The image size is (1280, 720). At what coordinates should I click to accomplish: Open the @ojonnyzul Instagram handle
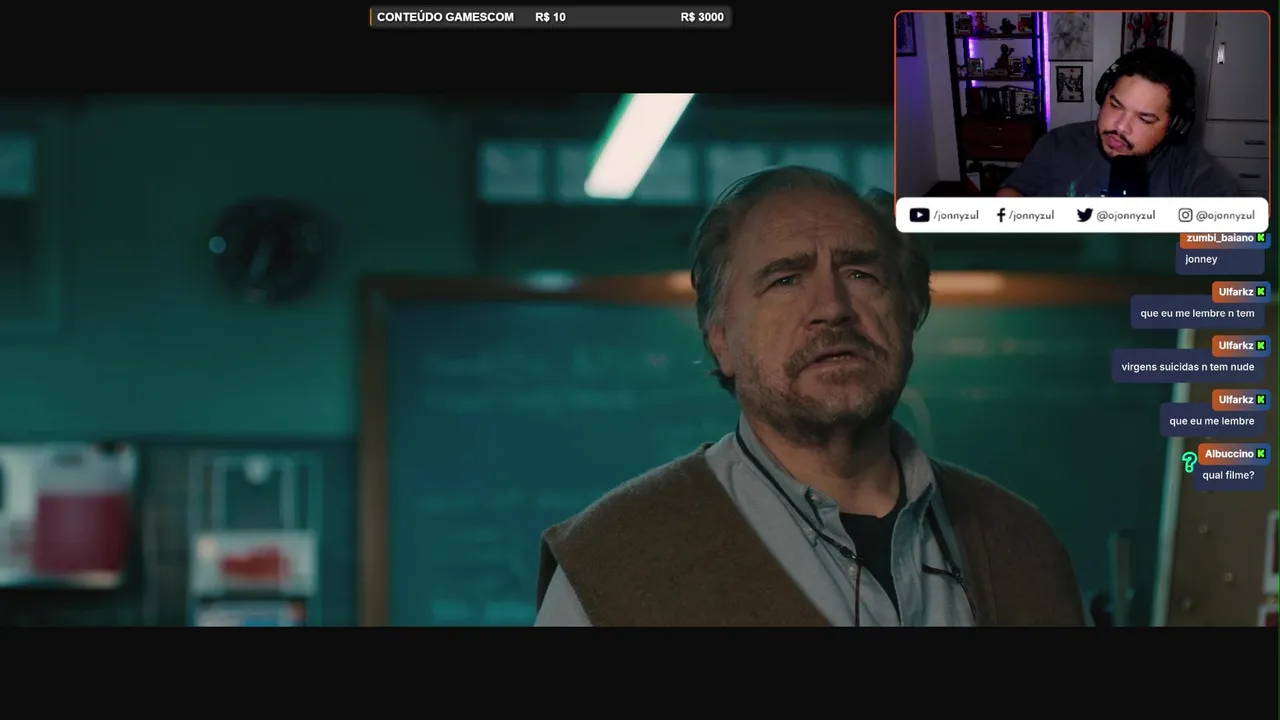coord(1225,215)
